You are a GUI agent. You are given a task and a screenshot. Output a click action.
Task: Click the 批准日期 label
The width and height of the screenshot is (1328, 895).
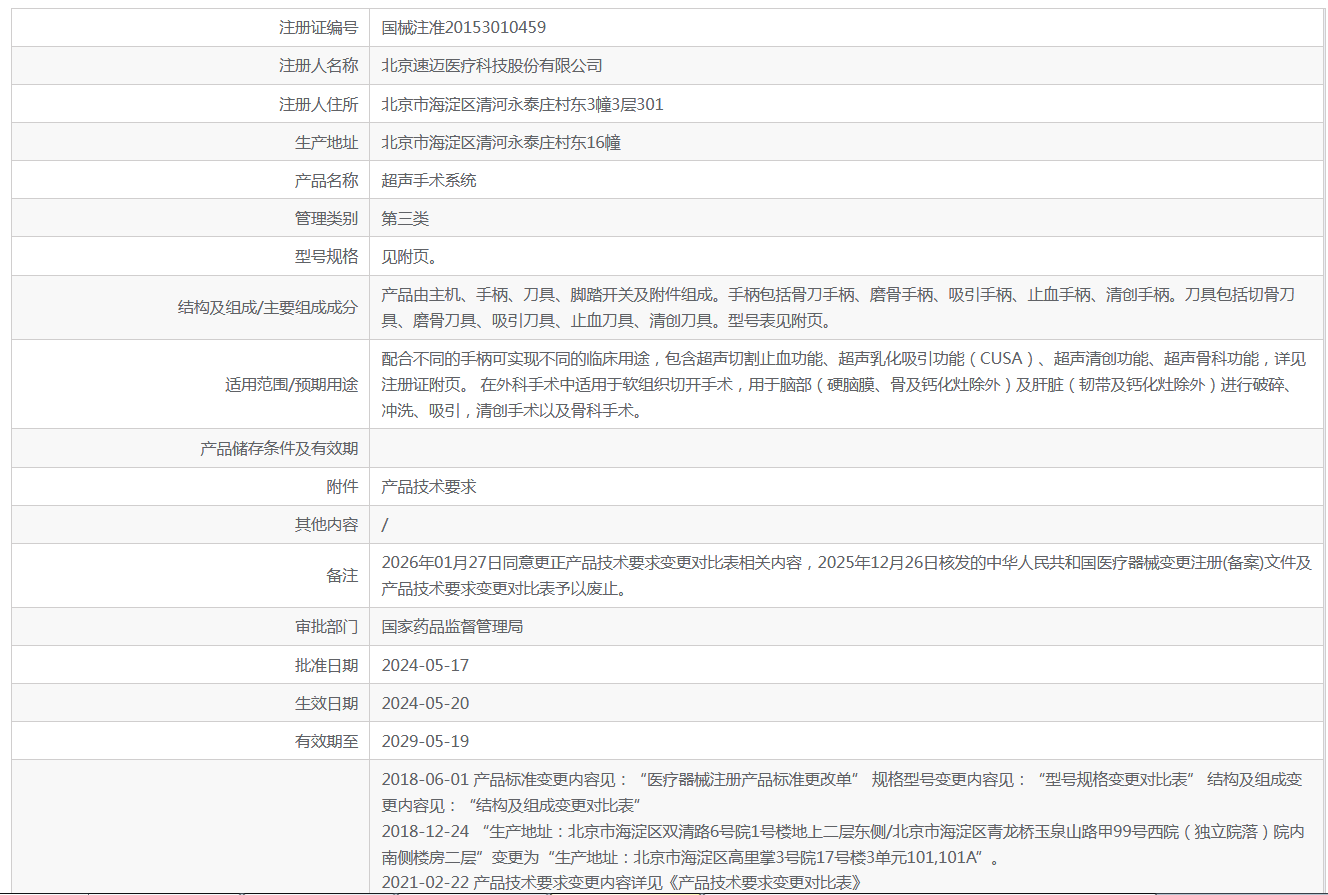pyautogui.click(x=326, y=664)
